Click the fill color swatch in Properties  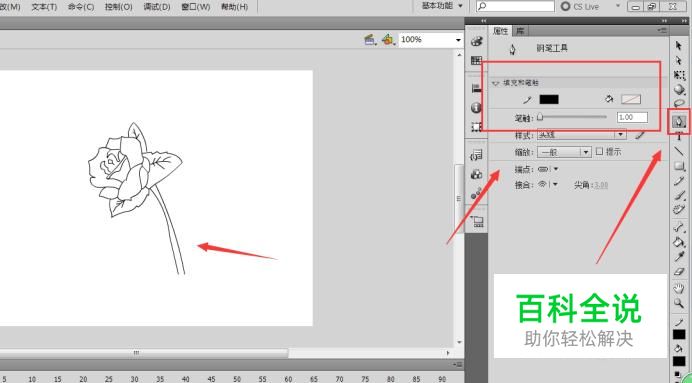click(x=631, y=99)
